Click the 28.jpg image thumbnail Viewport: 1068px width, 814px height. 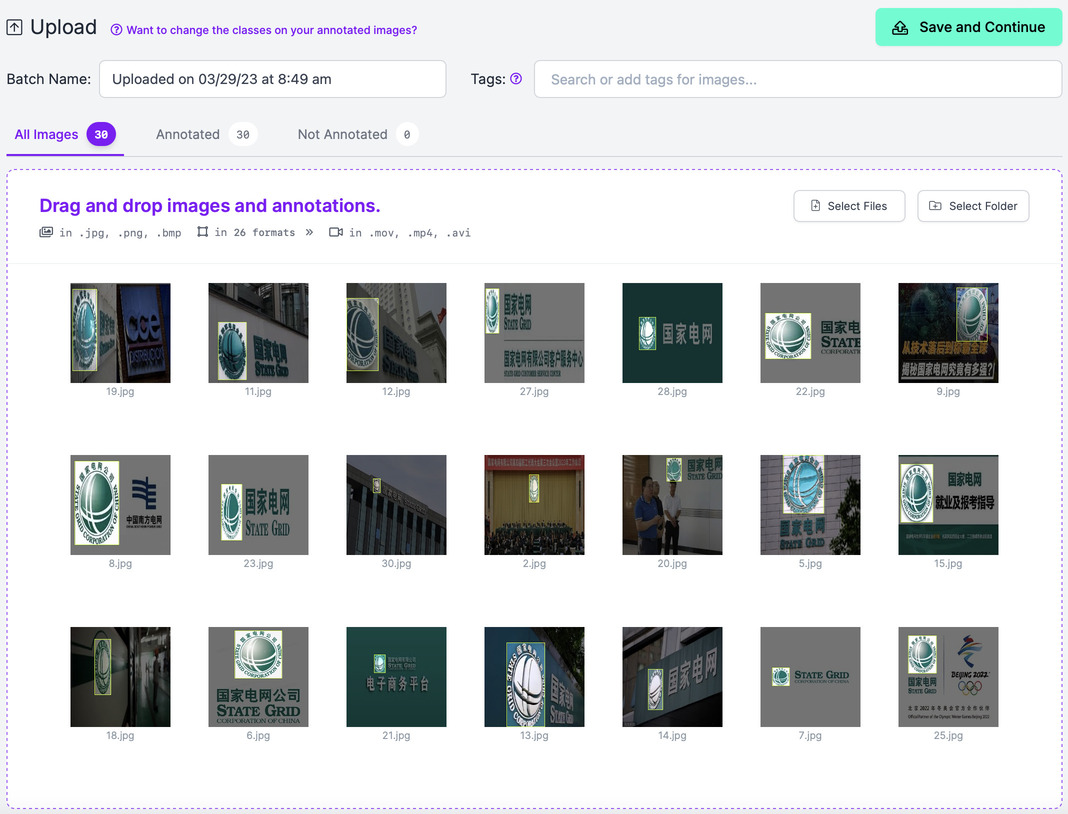672,333
